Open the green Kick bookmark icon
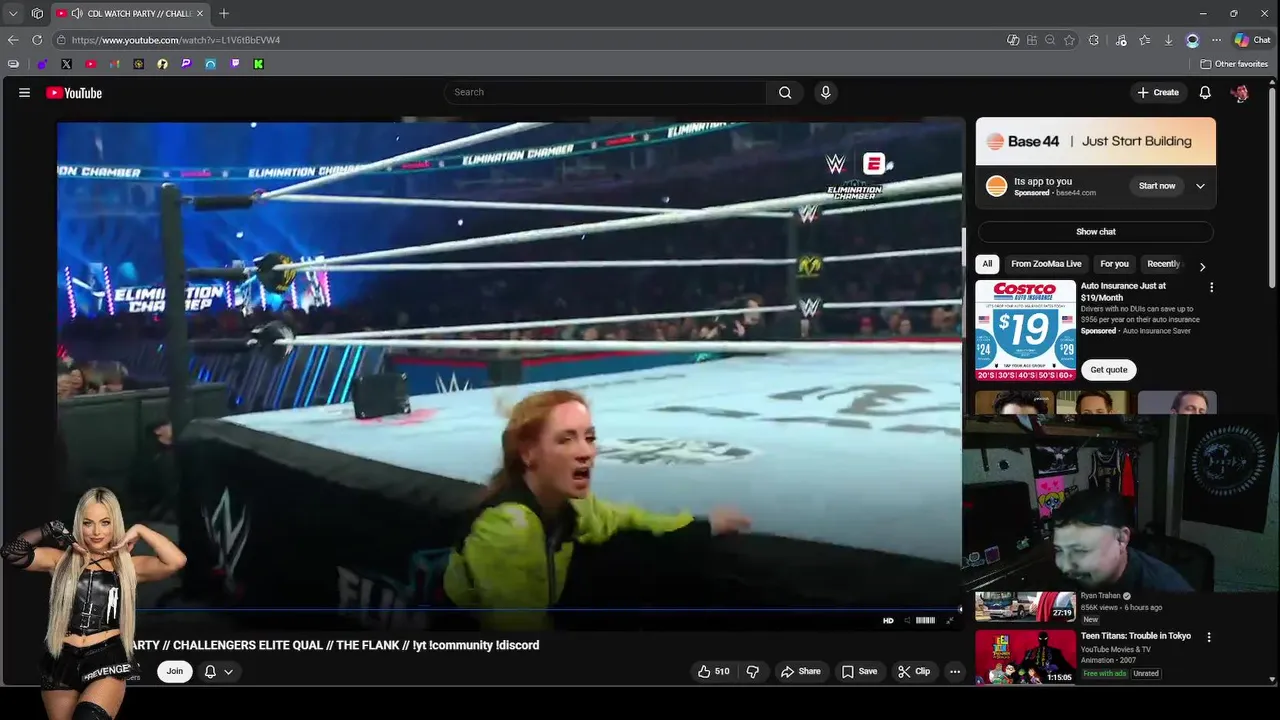This screenshot has height=720, width=1280. (x=258, y=64)
